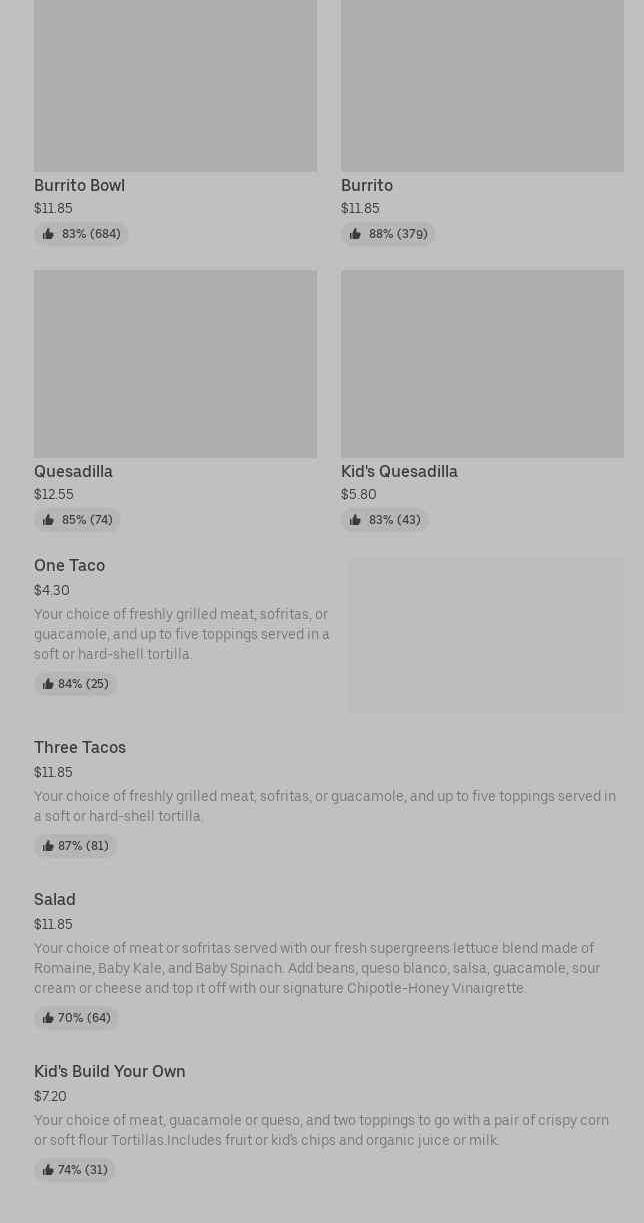Click thumbs-up icon under Kid's Quesadilla
Viewport: 644px width, 1223px height.
355,520
